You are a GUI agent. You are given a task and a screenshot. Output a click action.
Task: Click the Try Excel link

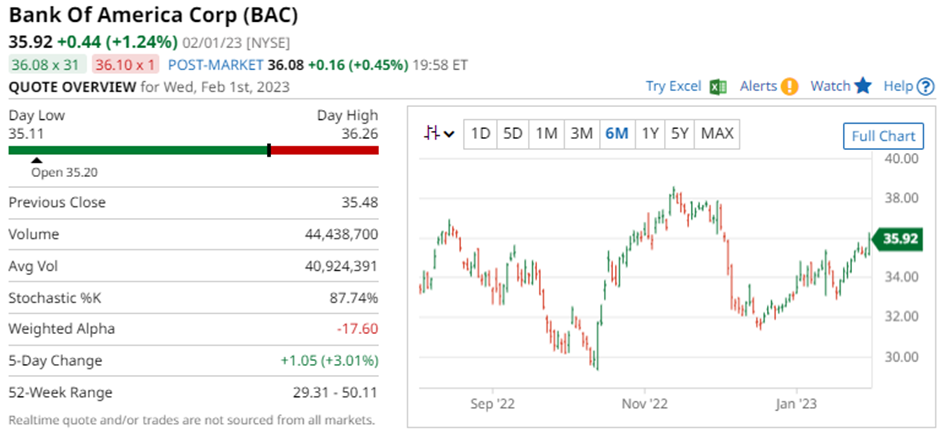tap(673, 86)
